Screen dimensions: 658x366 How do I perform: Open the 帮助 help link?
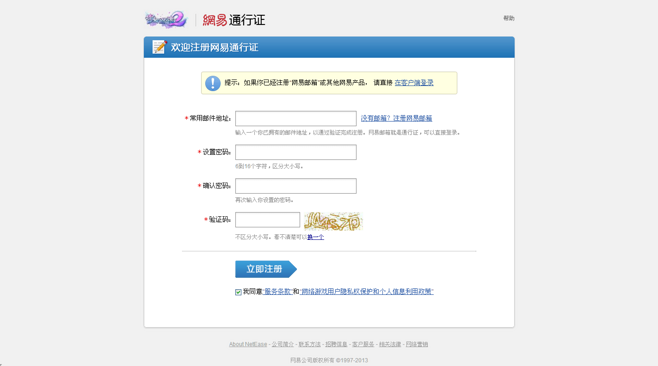pyautogui.click(x=509, y=18)
